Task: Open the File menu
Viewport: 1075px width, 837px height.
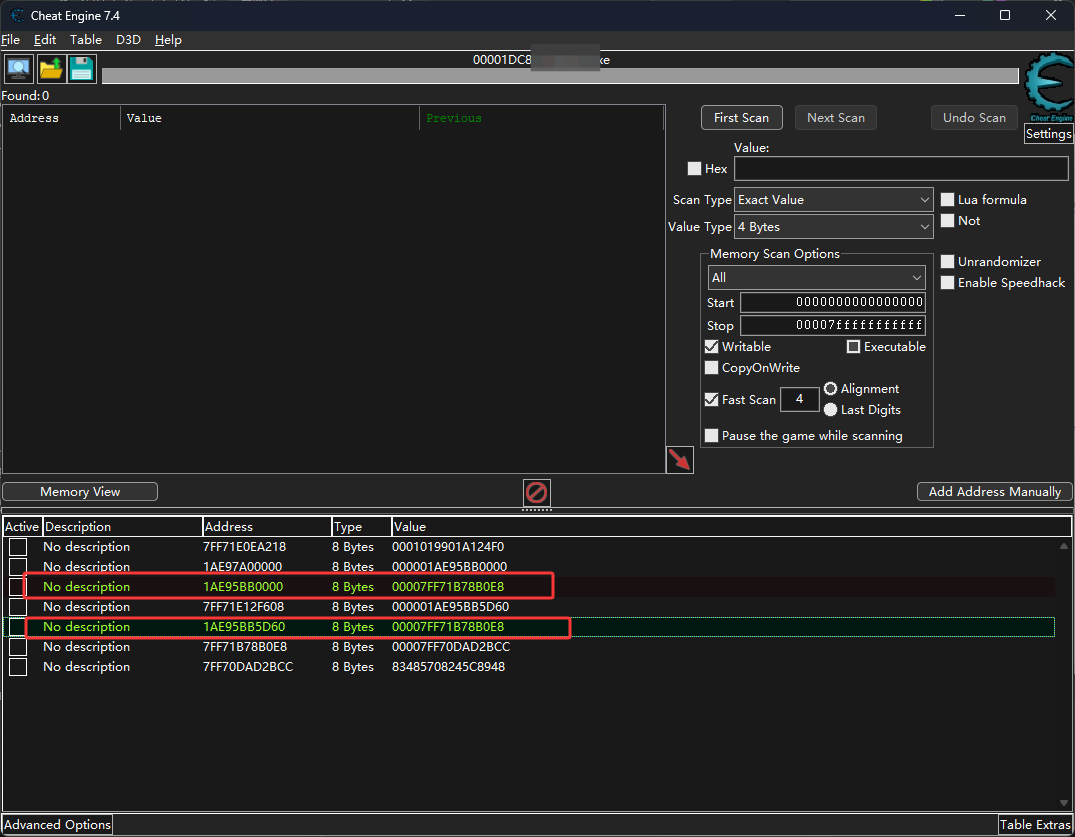Action: coord(11,40)
